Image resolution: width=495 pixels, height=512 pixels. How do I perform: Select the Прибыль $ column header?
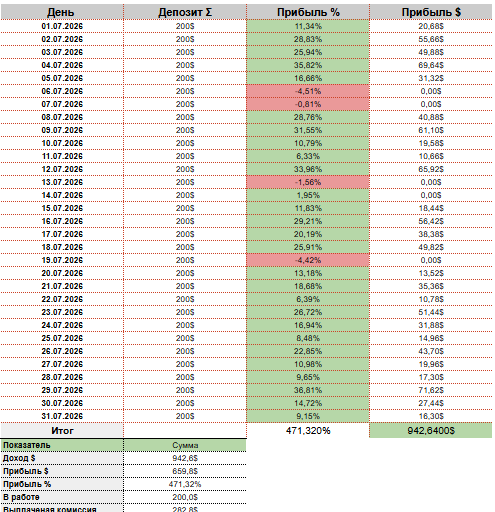pyautogui.click(x=431, y=12)
